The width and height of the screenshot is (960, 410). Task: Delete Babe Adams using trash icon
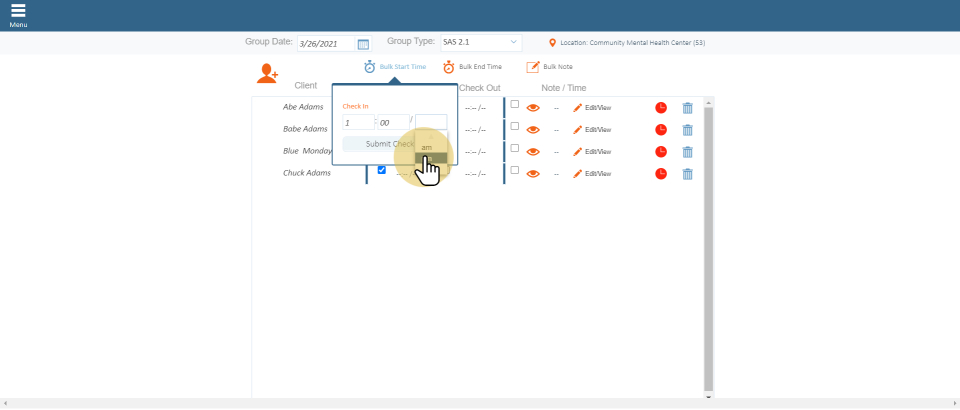click(x=687, y=129)
